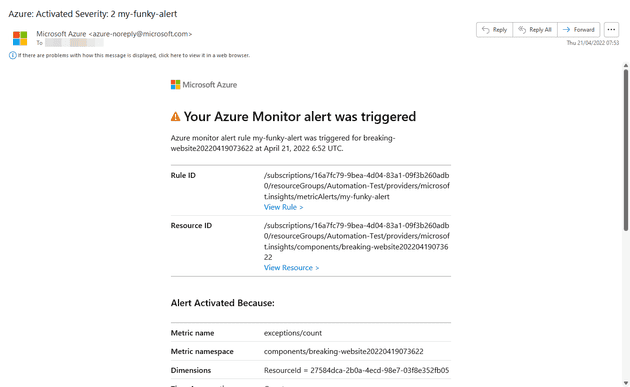Click the info icon beside display message
This screenshot has height=387, width=630.
(x=12, y=55)
